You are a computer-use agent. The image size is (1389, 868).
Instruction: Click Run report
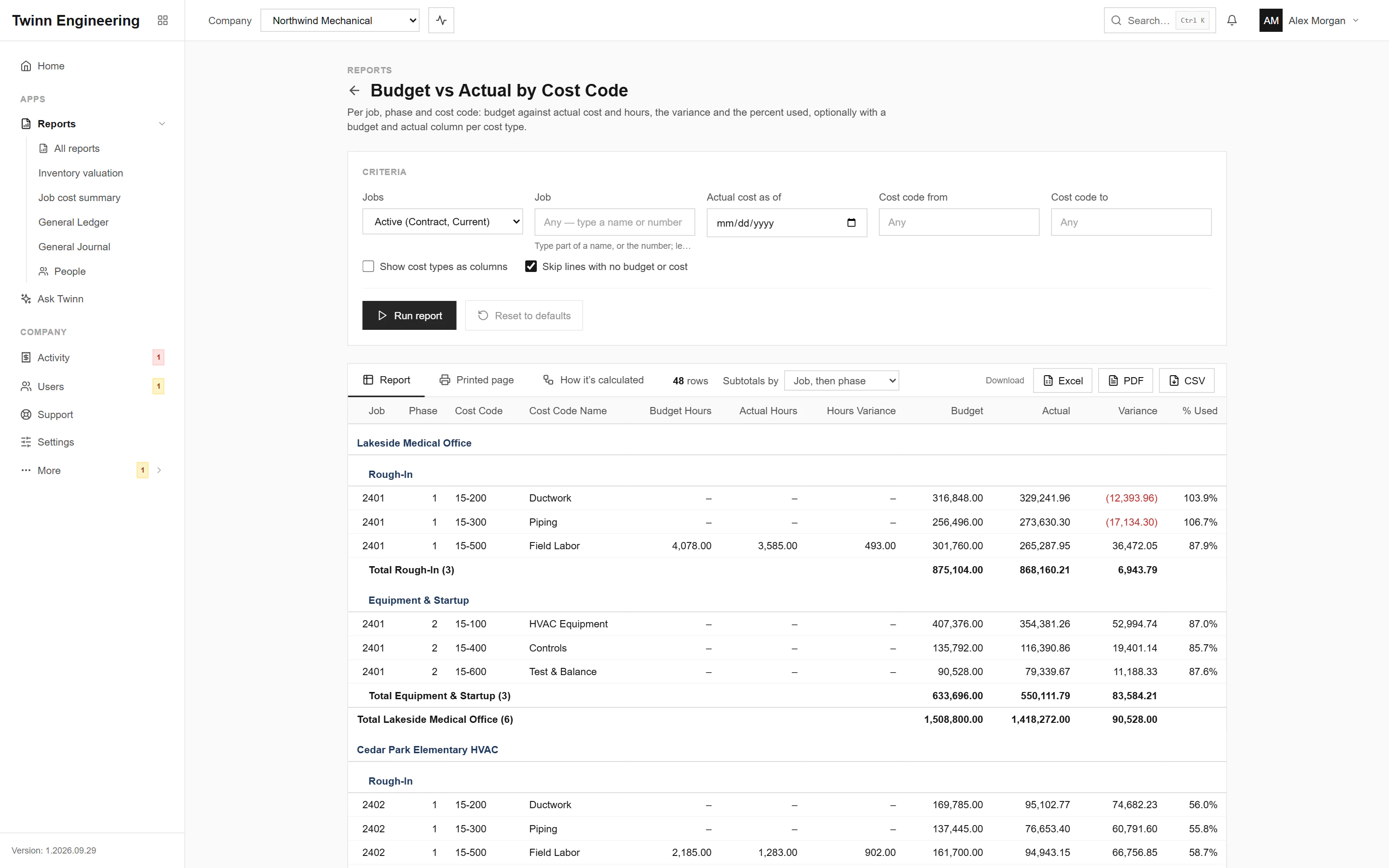(409, 316)
